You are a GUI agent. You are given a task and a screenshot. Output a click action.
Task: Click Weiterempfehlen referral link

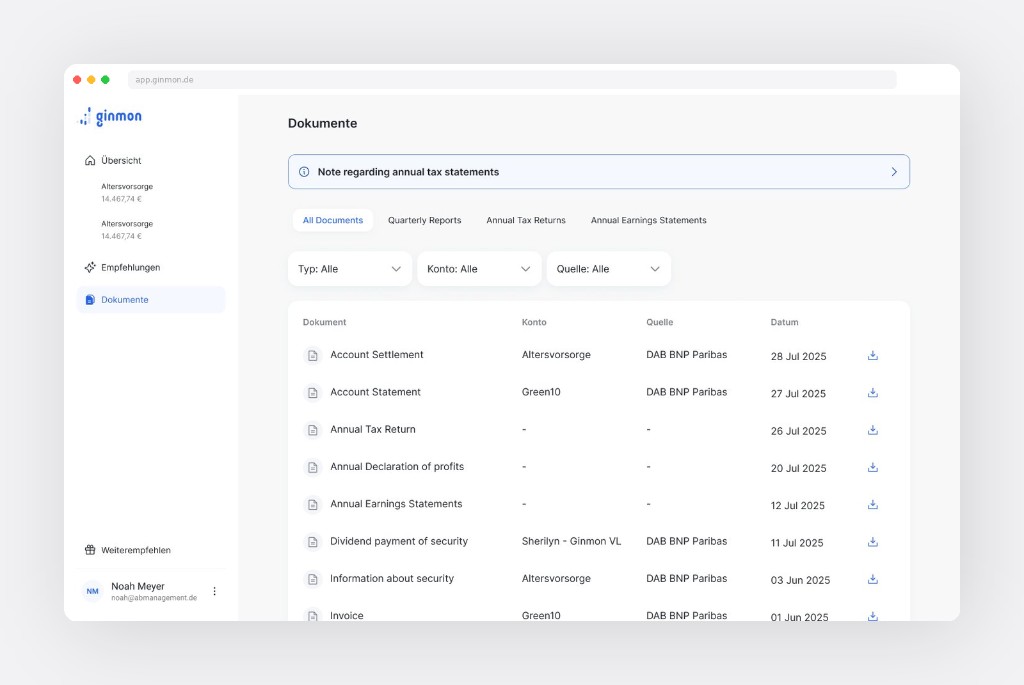point(135,550)
